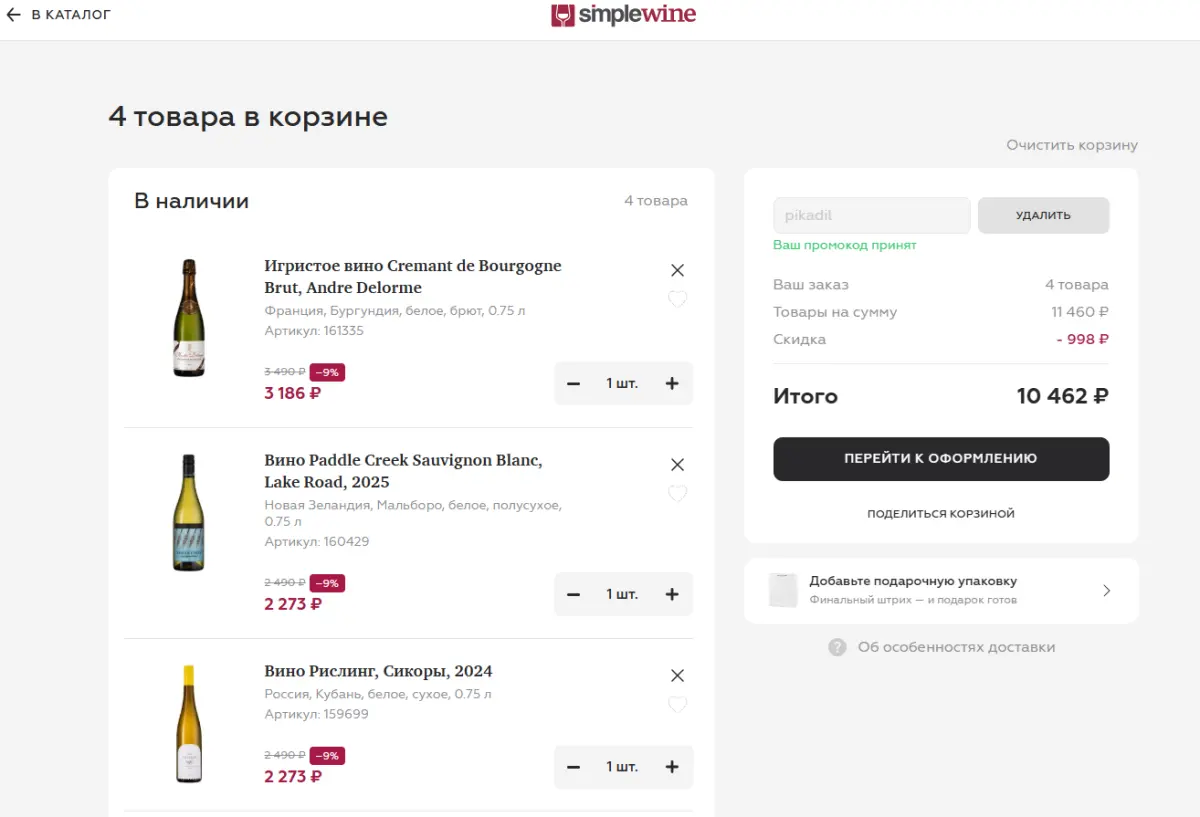
Task: Open the delivery info question mark icon
Action: pyautogui.click(x=837, y=647)
